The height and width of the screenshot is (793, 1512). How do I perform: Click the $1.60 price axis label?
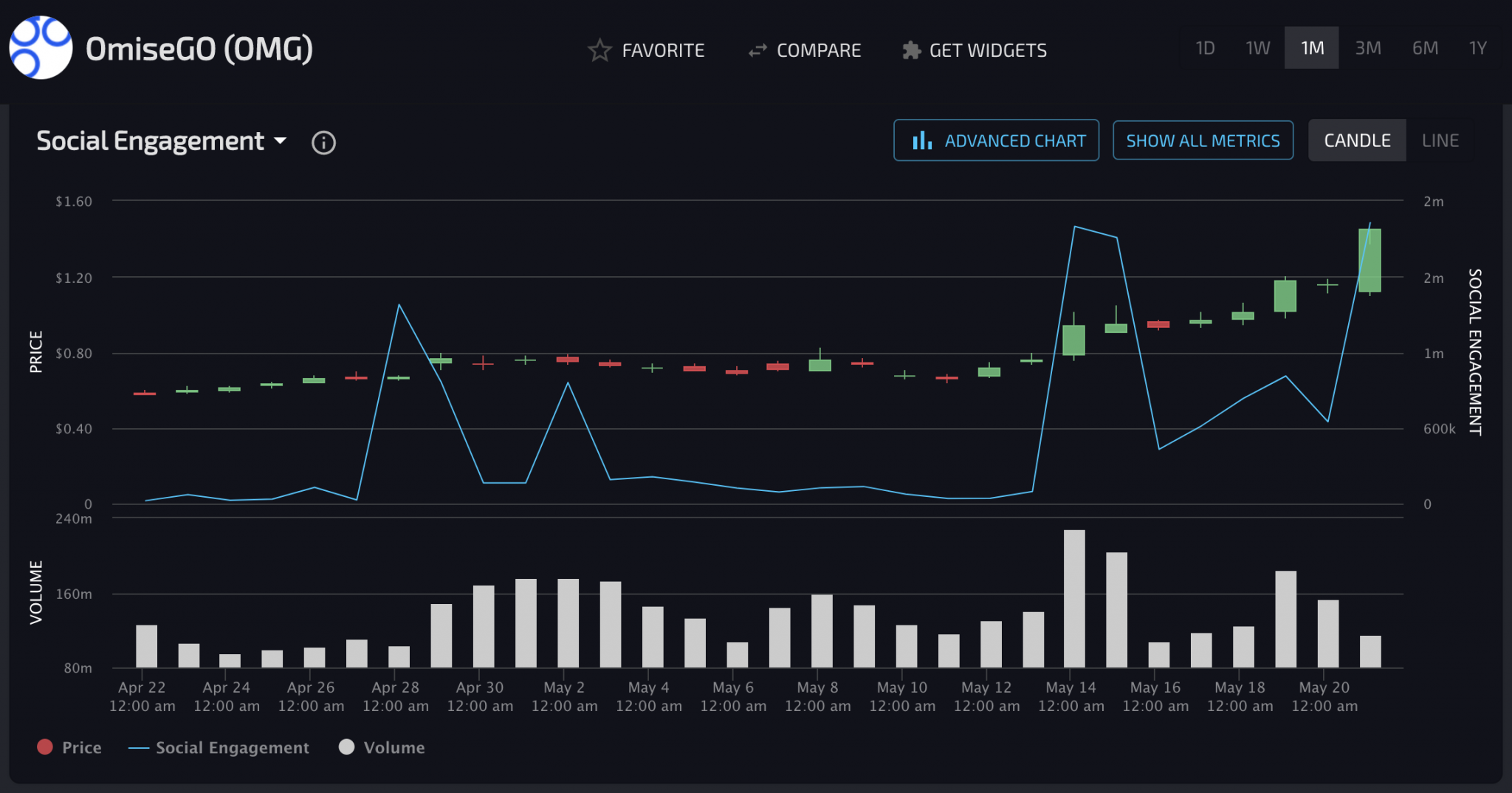(74, 201)
